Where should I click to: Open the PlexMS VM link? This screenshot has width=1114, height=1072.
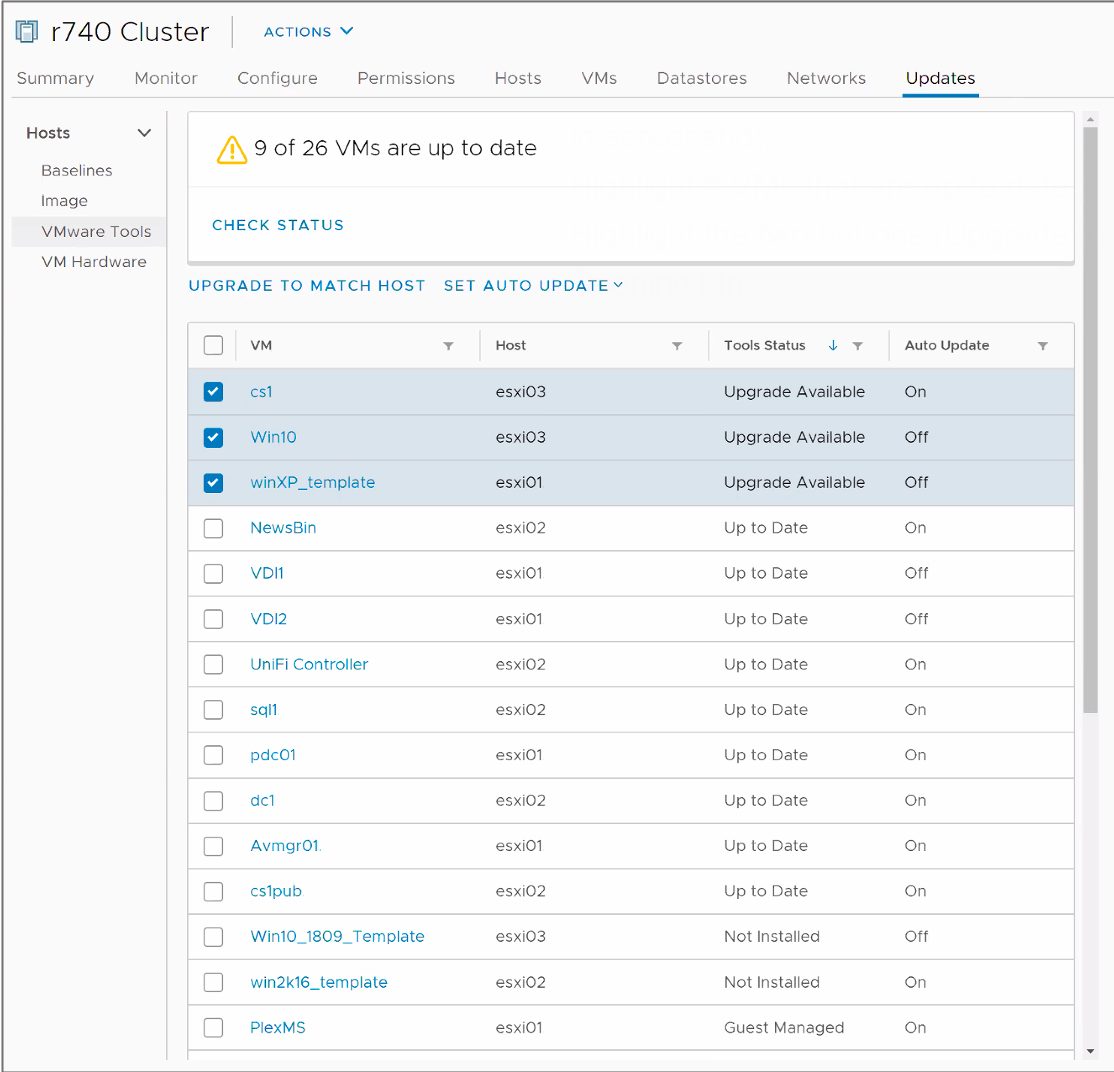coord(278,1028)
